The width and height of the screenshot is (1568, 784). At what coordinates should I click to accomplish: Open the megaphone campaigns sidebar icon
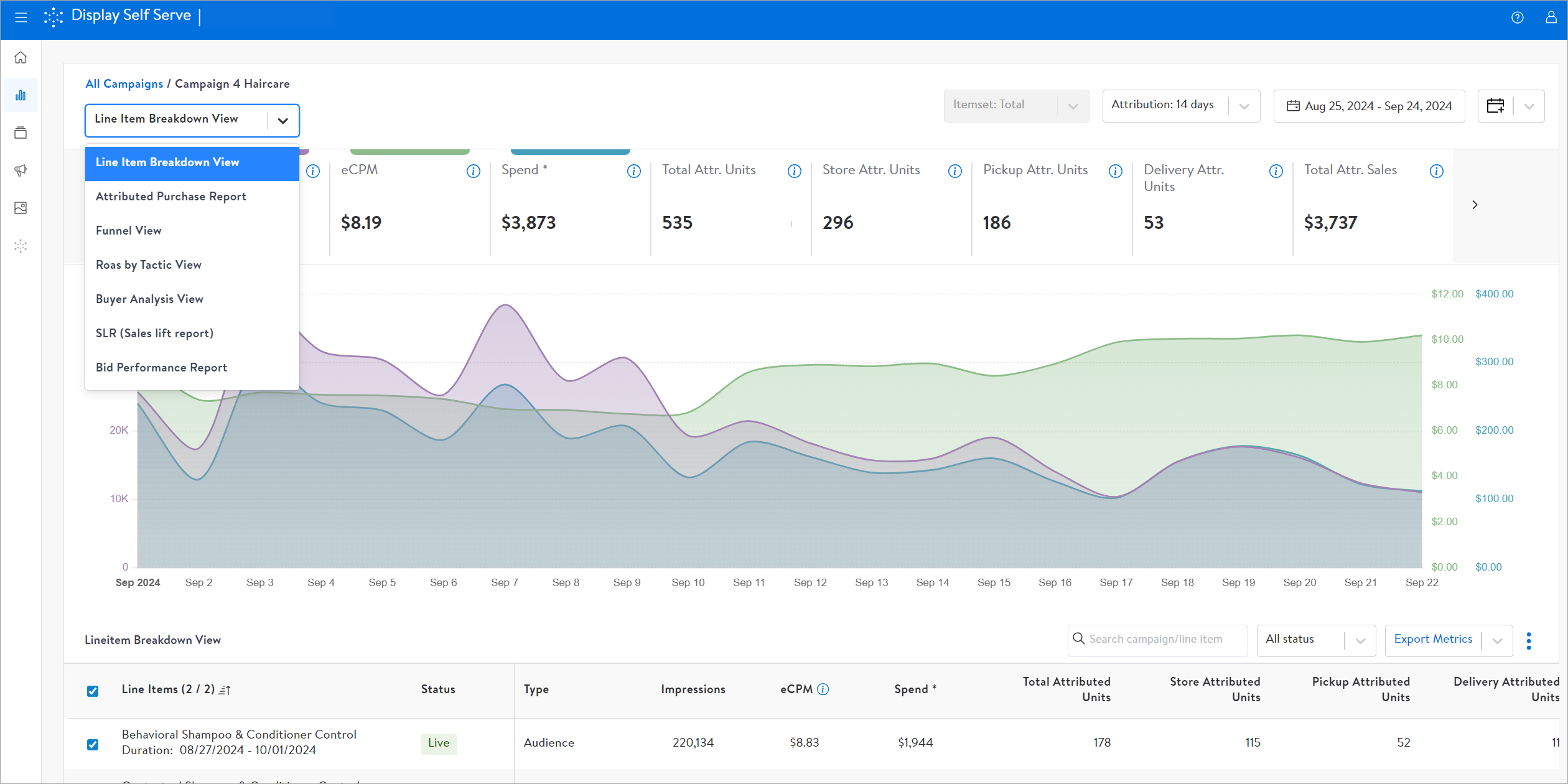[21, 170]
